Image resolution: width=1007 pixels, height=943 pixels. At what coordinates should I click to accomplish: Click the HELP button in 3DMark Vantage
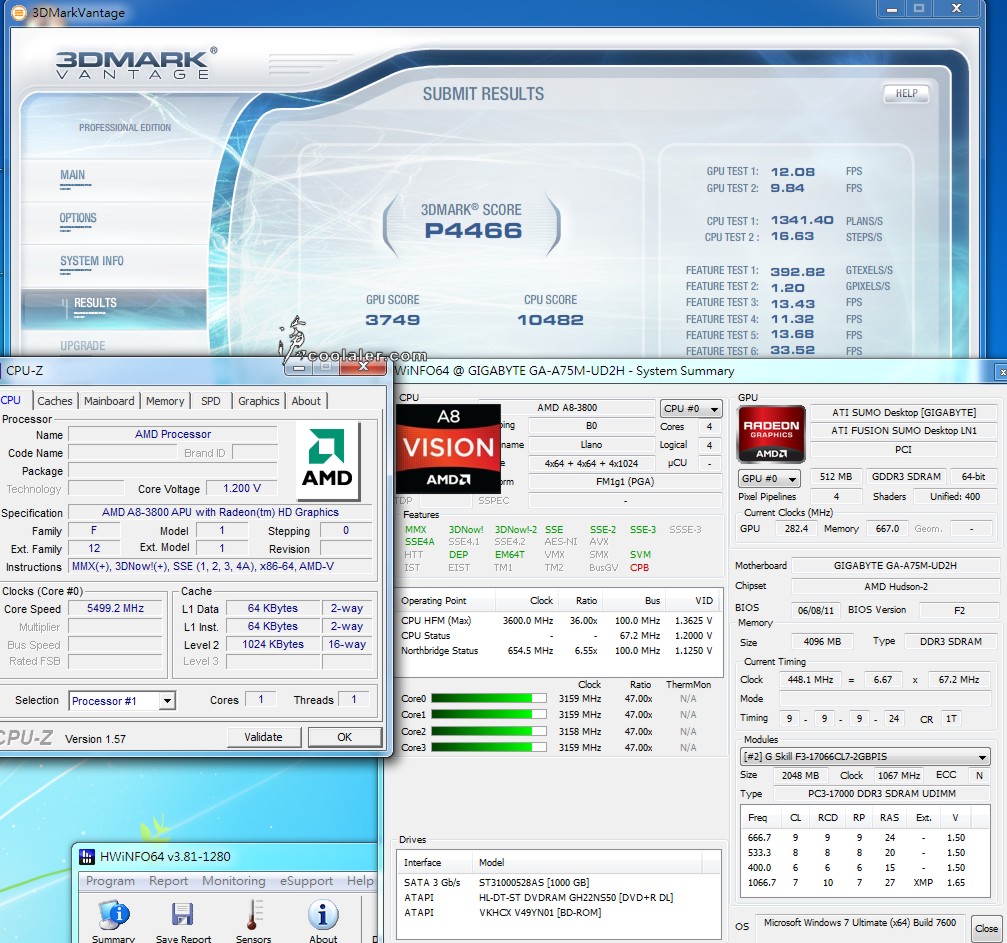pyautogui.click(x=906, y=93)
